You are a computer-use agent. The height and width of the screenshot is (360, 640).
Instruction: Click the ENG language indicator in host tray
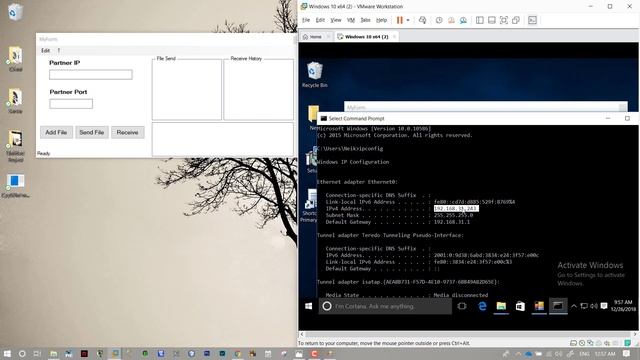(x=584, y=354)
